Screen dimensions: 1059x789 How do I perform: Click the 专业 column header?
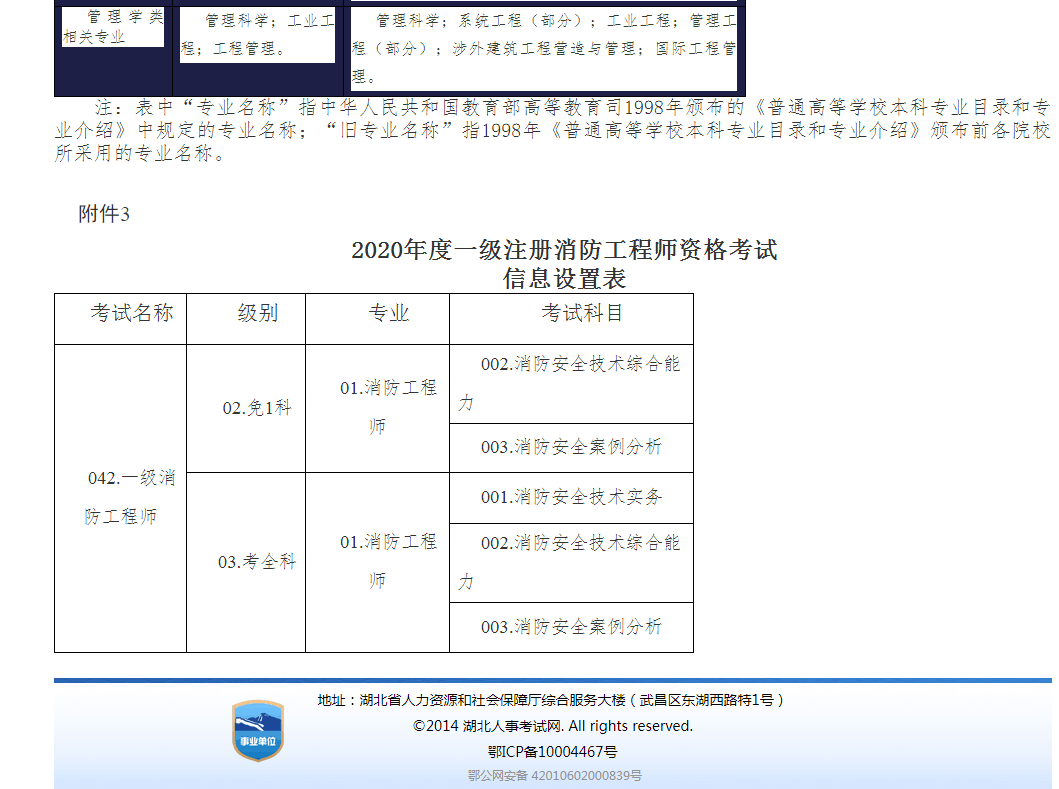(x=377, y=315)
